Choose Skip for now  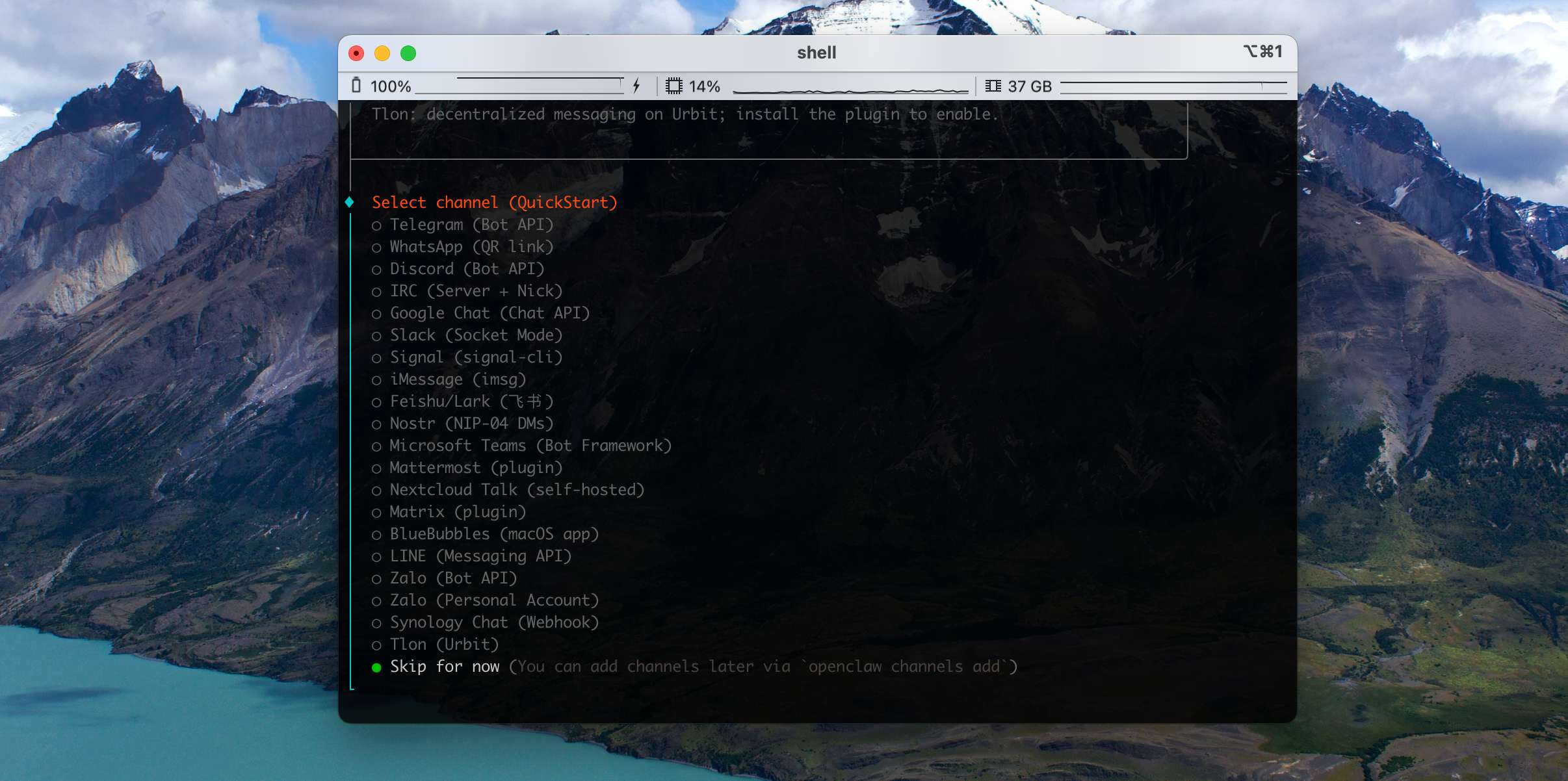444,666
